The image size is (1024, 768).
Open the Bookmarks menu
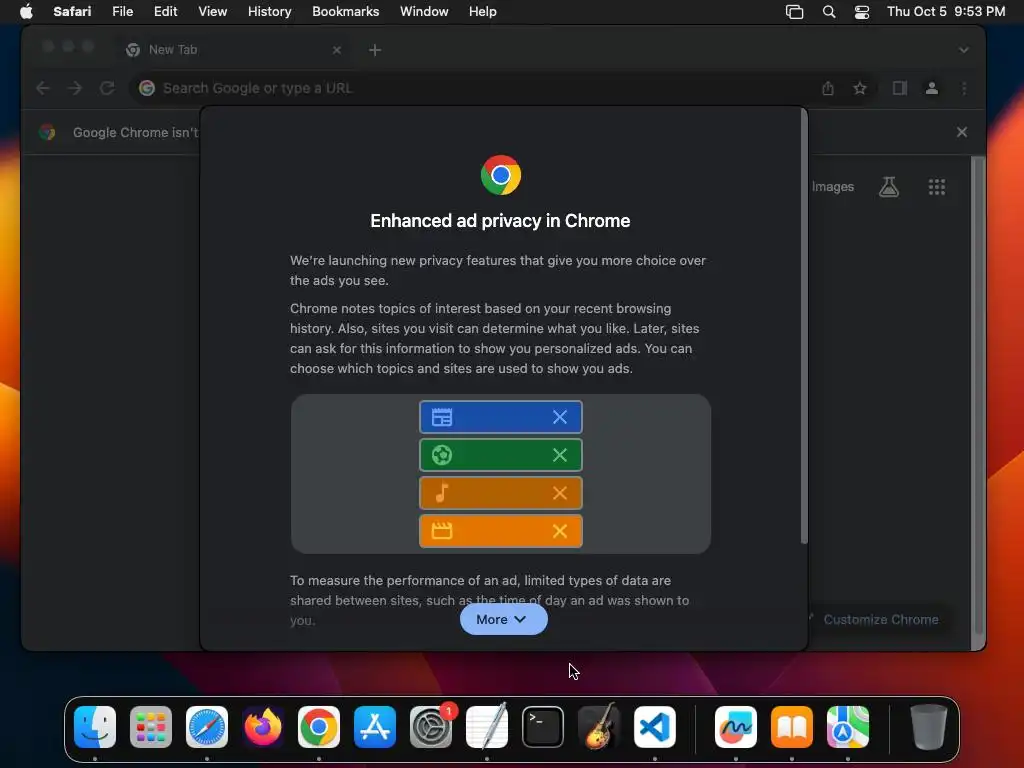(x=345, y=12)
